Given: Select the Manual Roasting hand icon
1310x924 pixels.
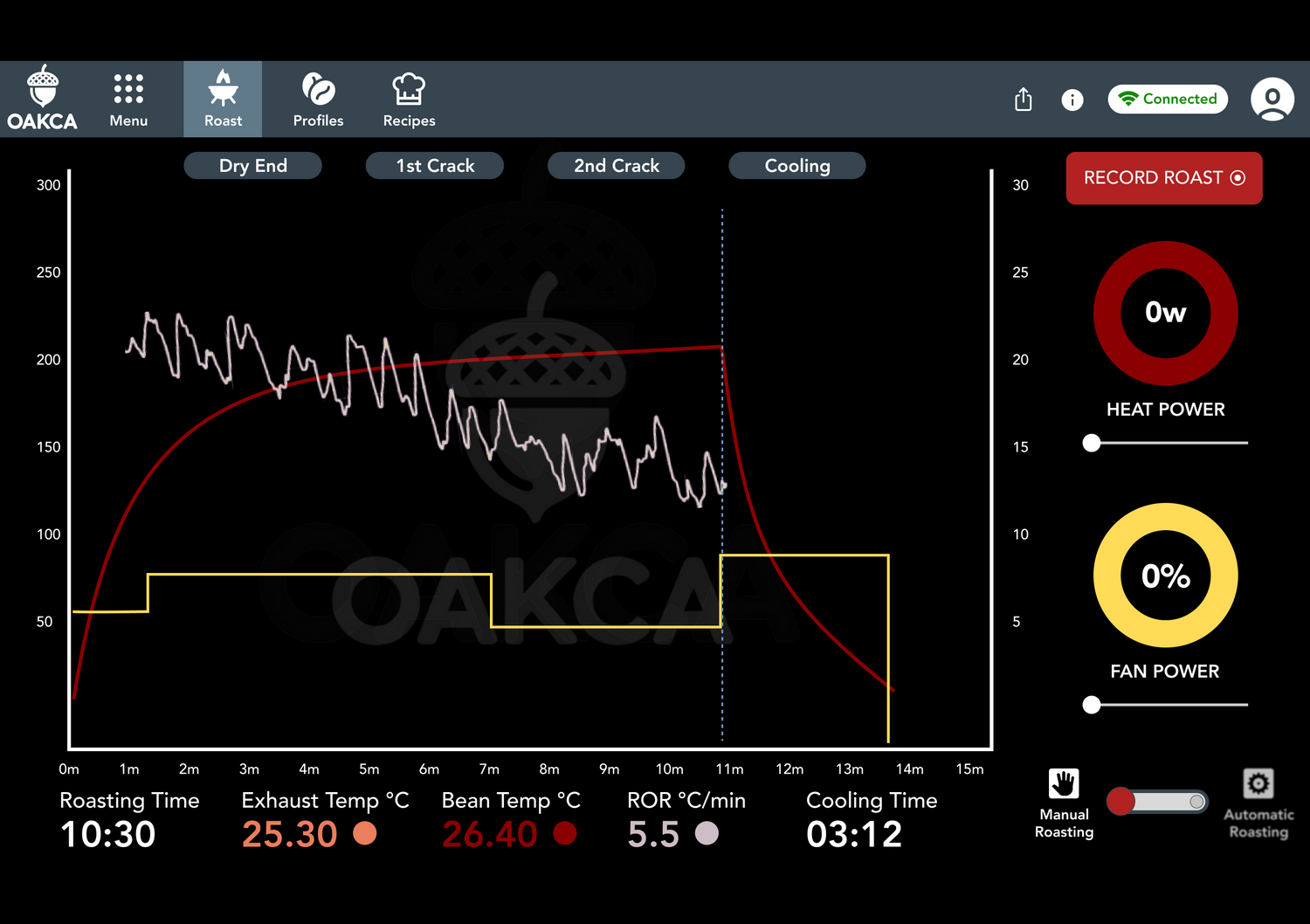Looking at the screenshot, I should 1064,783.
